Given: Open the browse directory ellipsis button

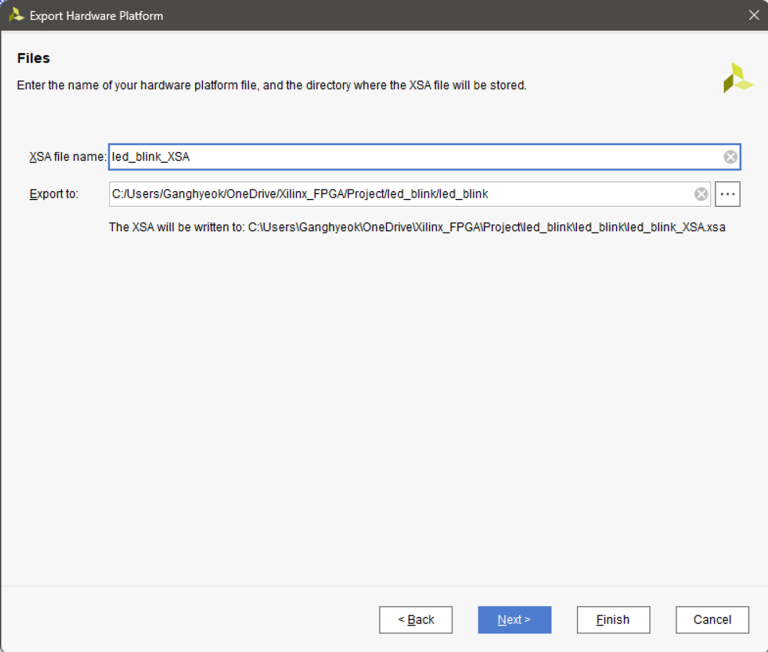Looking at the screenshot, I should tap(727, 194).
